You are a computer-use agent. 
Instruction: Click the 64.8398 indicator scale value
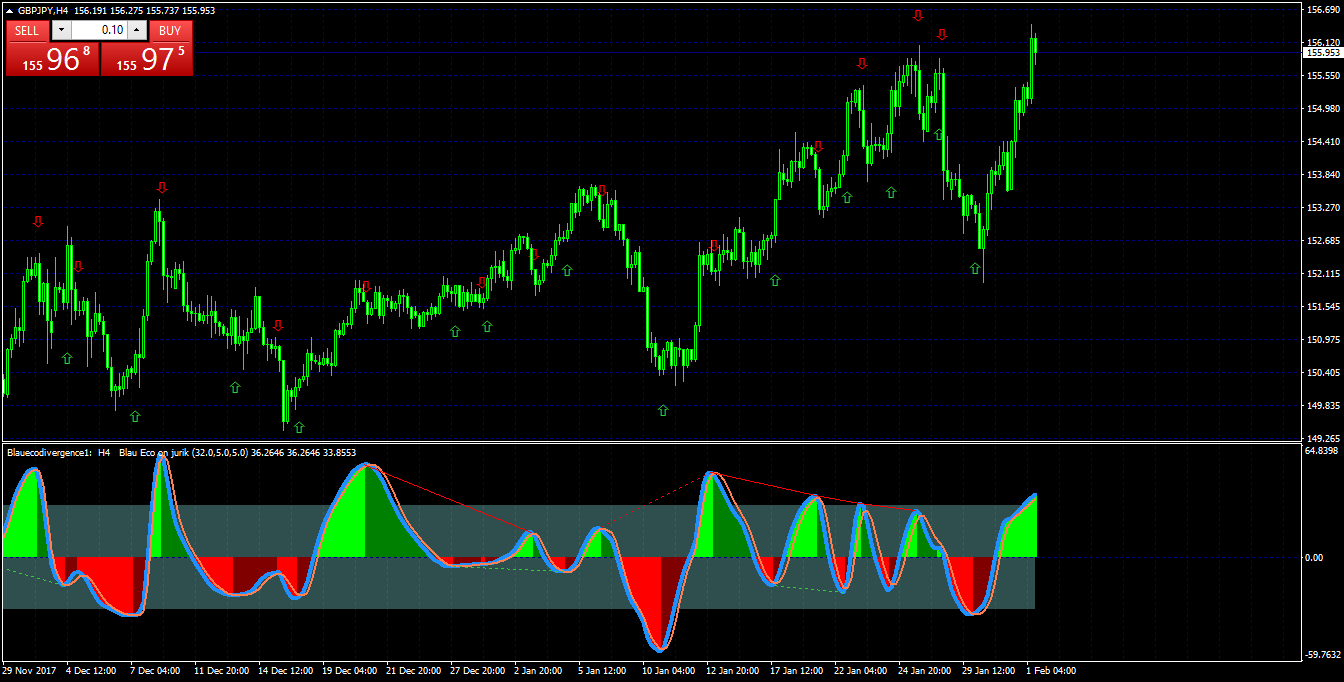click(x=1322, y=451)
